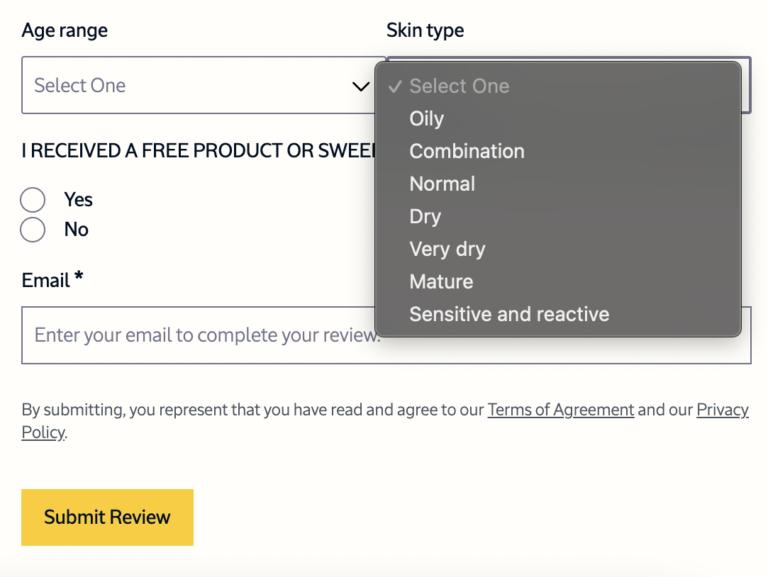Click the Age range dropdown chevron

(361, 86)
